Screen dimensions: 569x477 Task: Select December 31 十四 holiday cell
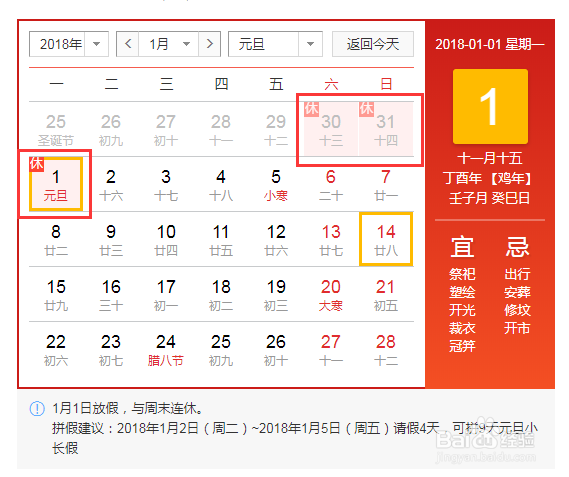coord(386,129)
